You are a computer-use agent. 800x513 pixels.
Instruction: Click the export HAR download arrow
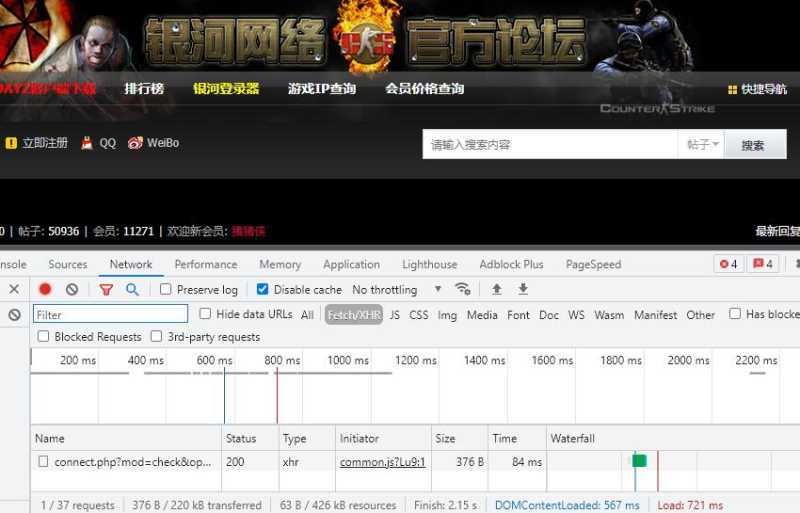click(x=522, y=289)
